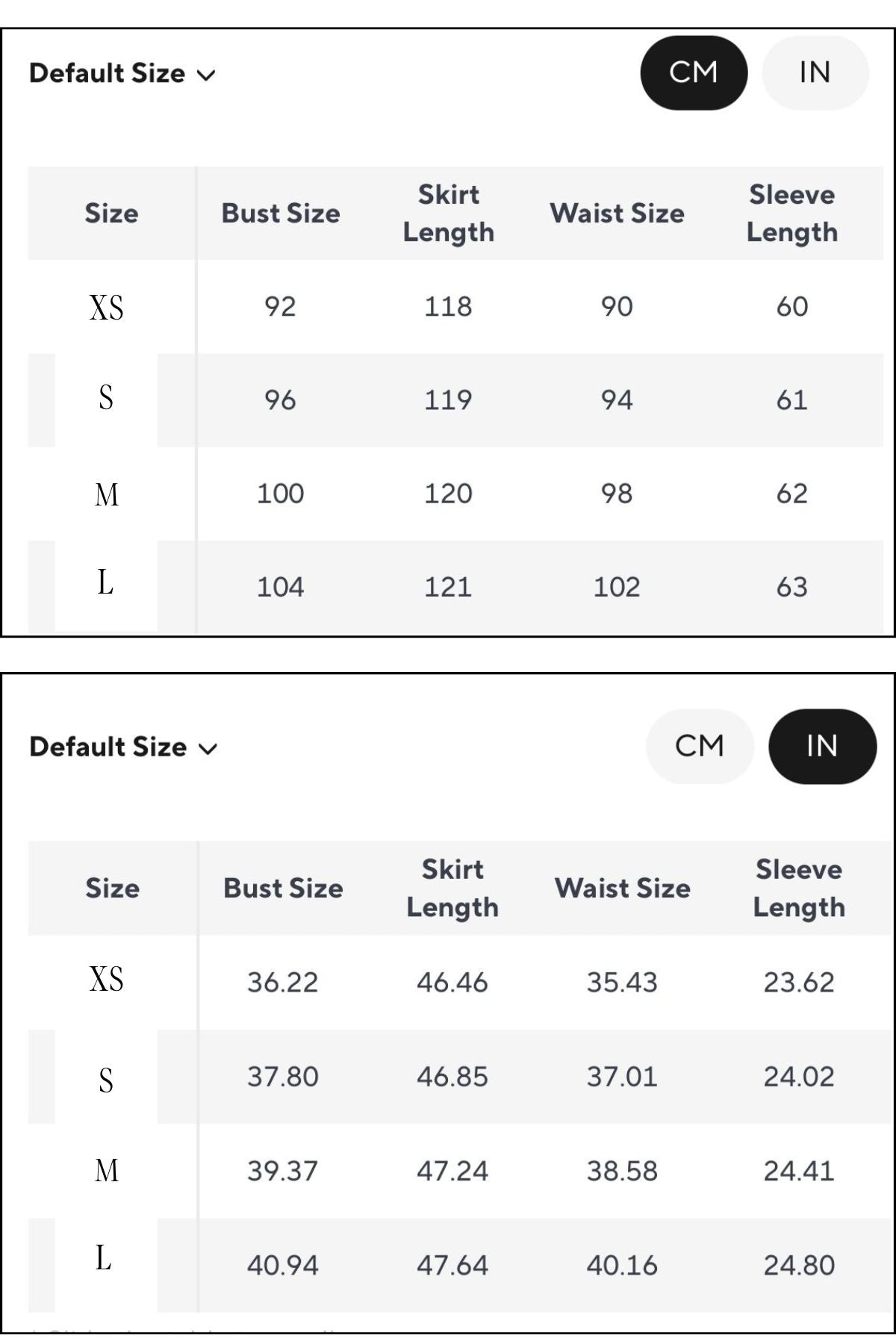
Task: Click skirt length value 46.46 inches
Action: [x=452, y=983]
